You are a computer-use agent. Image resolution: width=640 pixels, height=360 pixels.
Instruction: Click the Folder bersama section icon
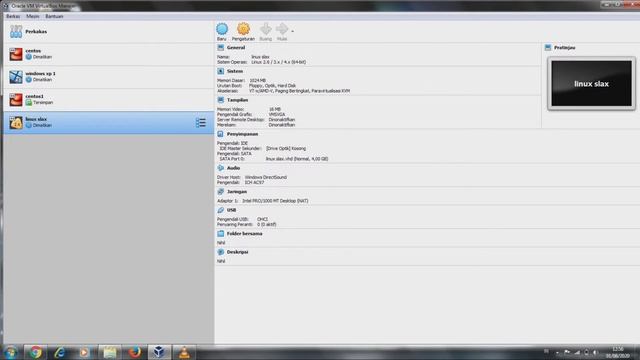[221, 233]
